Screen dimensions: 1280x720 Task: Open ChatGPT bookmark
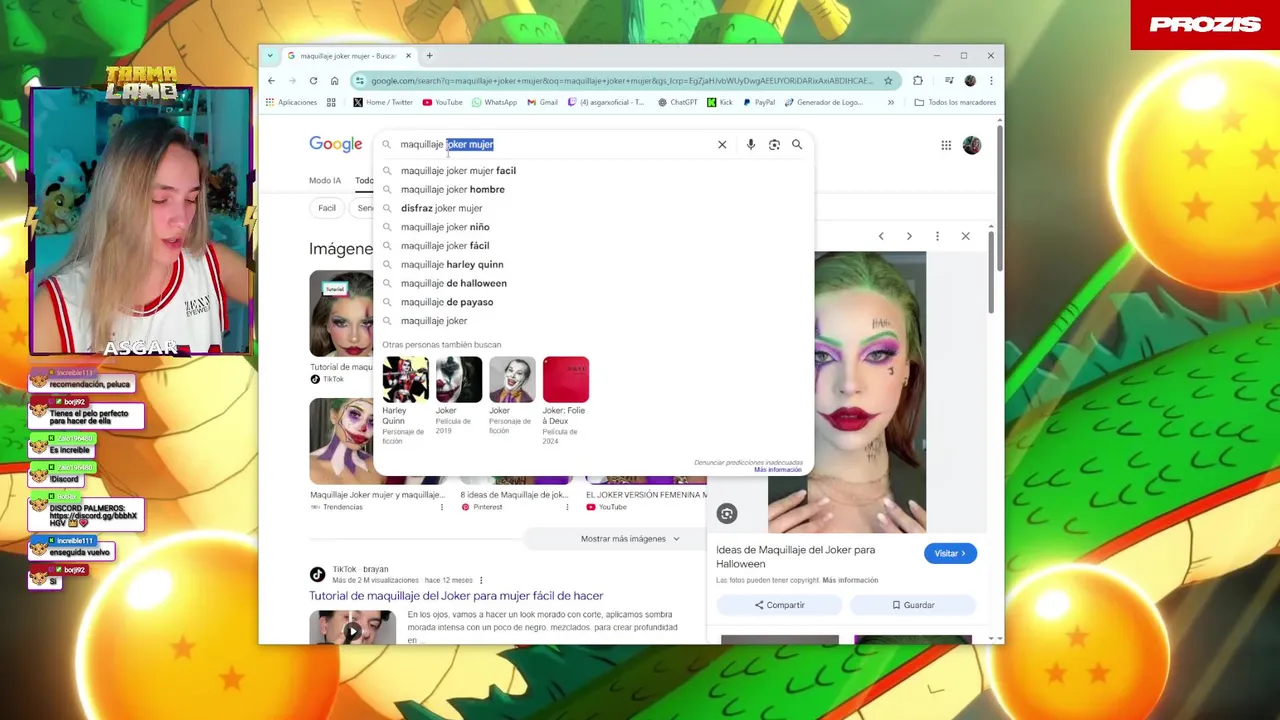678,102
